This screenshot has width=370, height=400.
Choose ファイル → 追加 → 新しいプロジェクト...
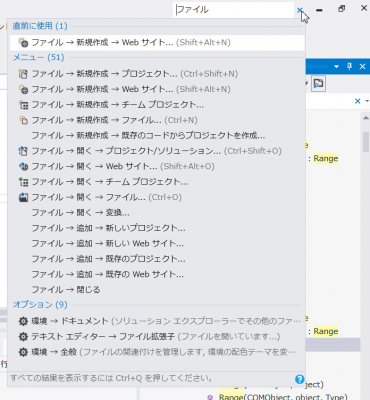coord(157,228)
